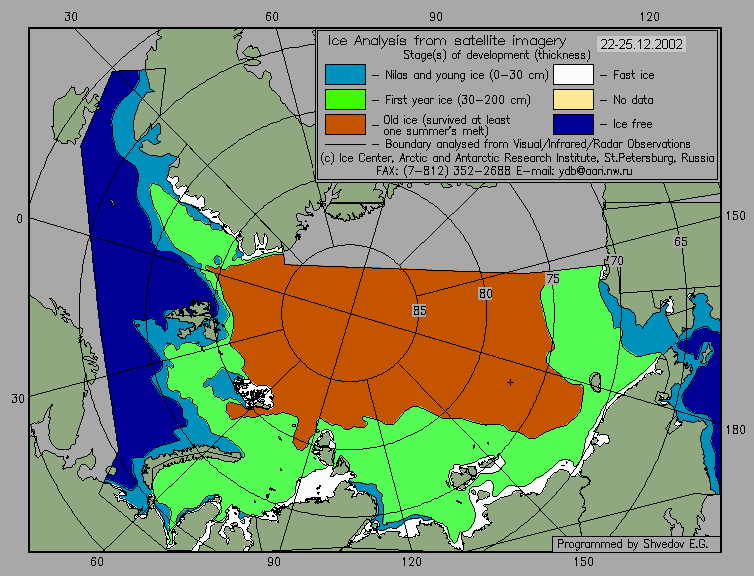Click the small plus marker in old ice
This screenshot has height=576, width=754.
(510, 383)
